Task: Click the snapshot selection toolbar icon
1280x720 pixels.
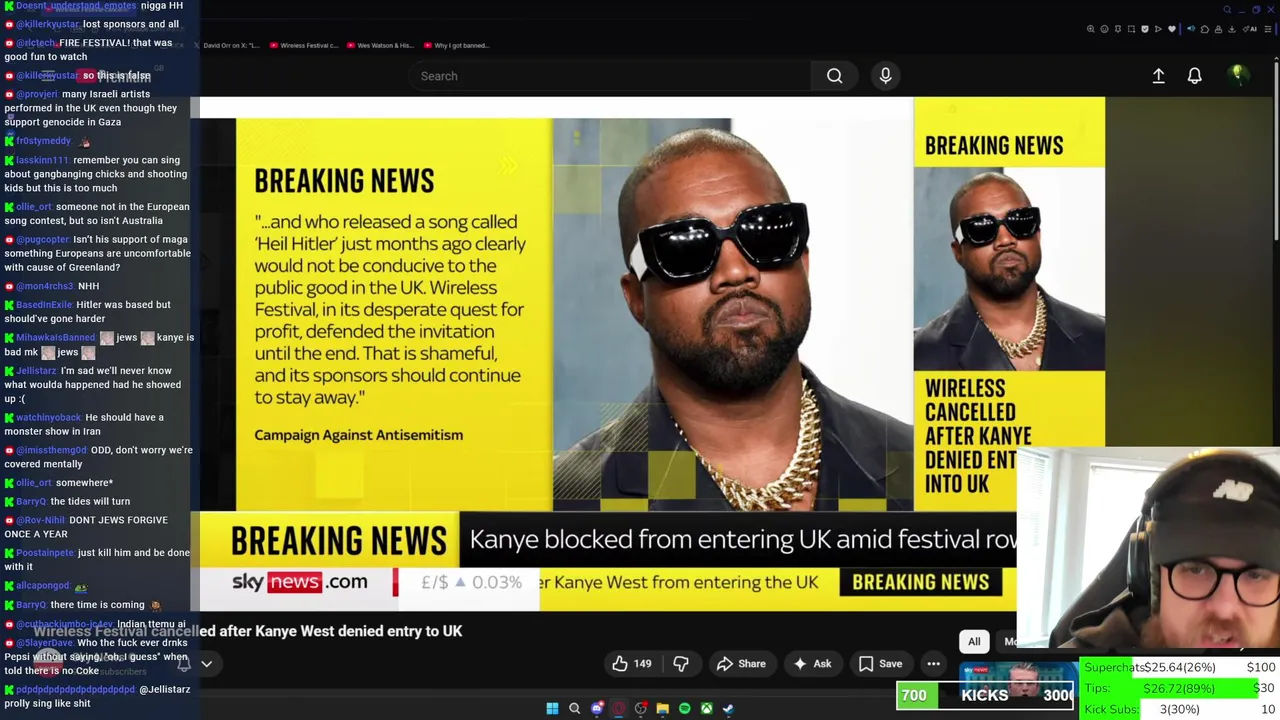Action: [x=1131, y=29]
